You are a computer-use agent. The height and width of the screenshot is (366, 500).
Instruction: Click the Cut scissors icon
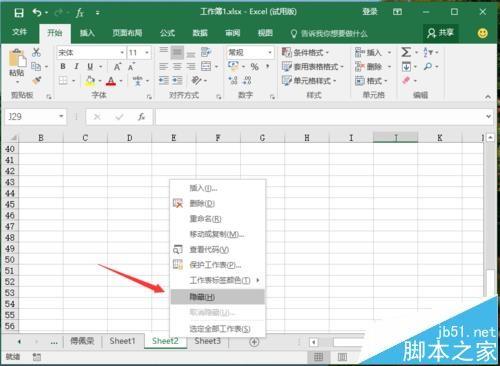pyautogui.click(x=36, y=52)
